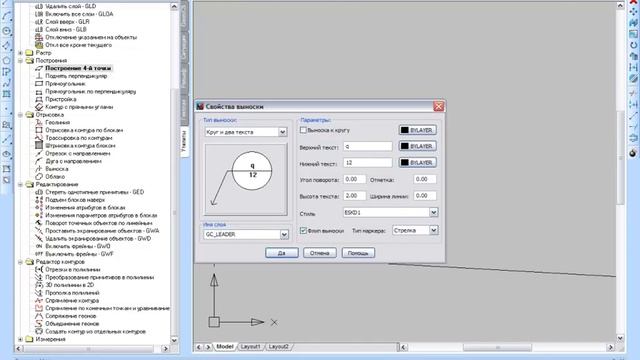Click the 'Угол поворота' value field
The image size is (640, 360).
(x=354, y=180)
